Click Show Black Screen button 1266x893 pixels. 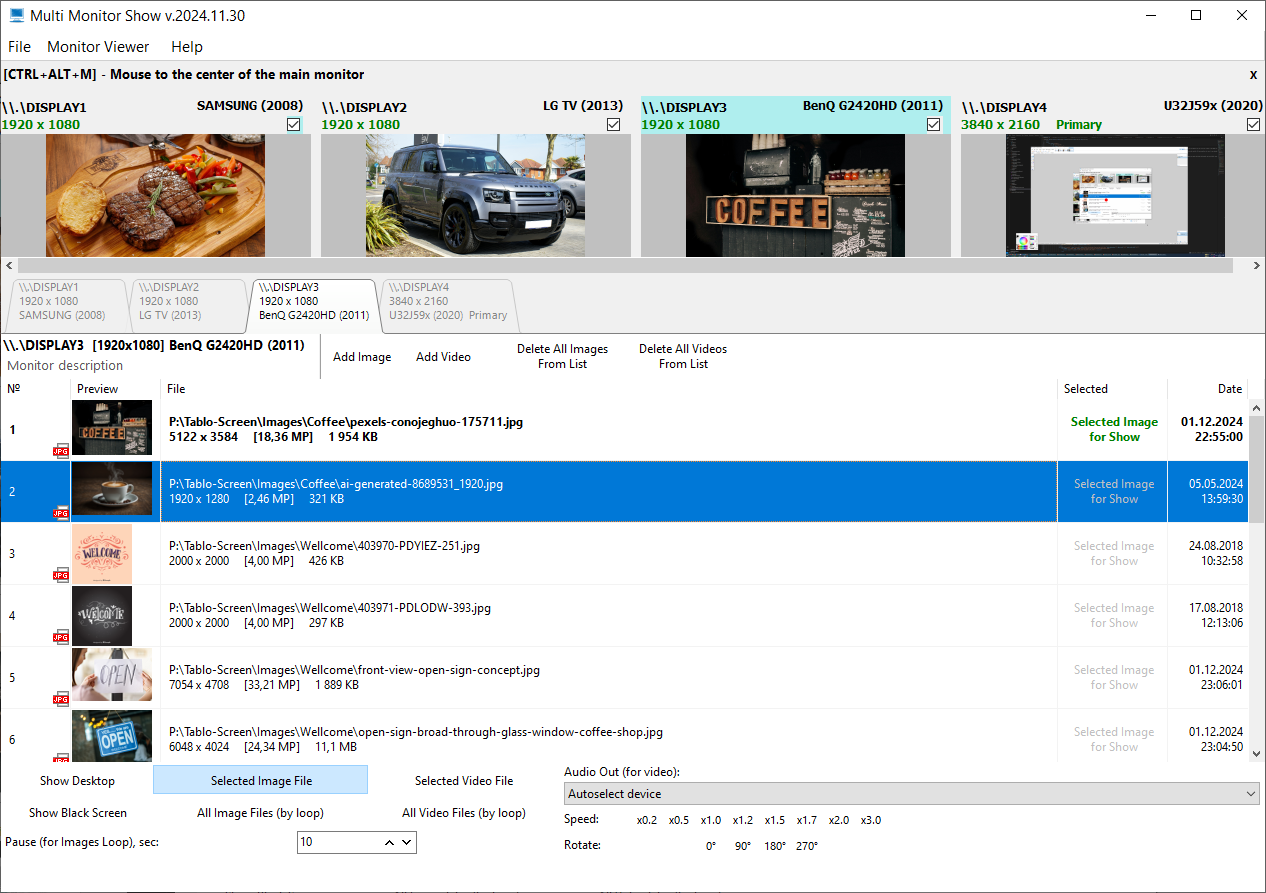(x=78, y=813)
